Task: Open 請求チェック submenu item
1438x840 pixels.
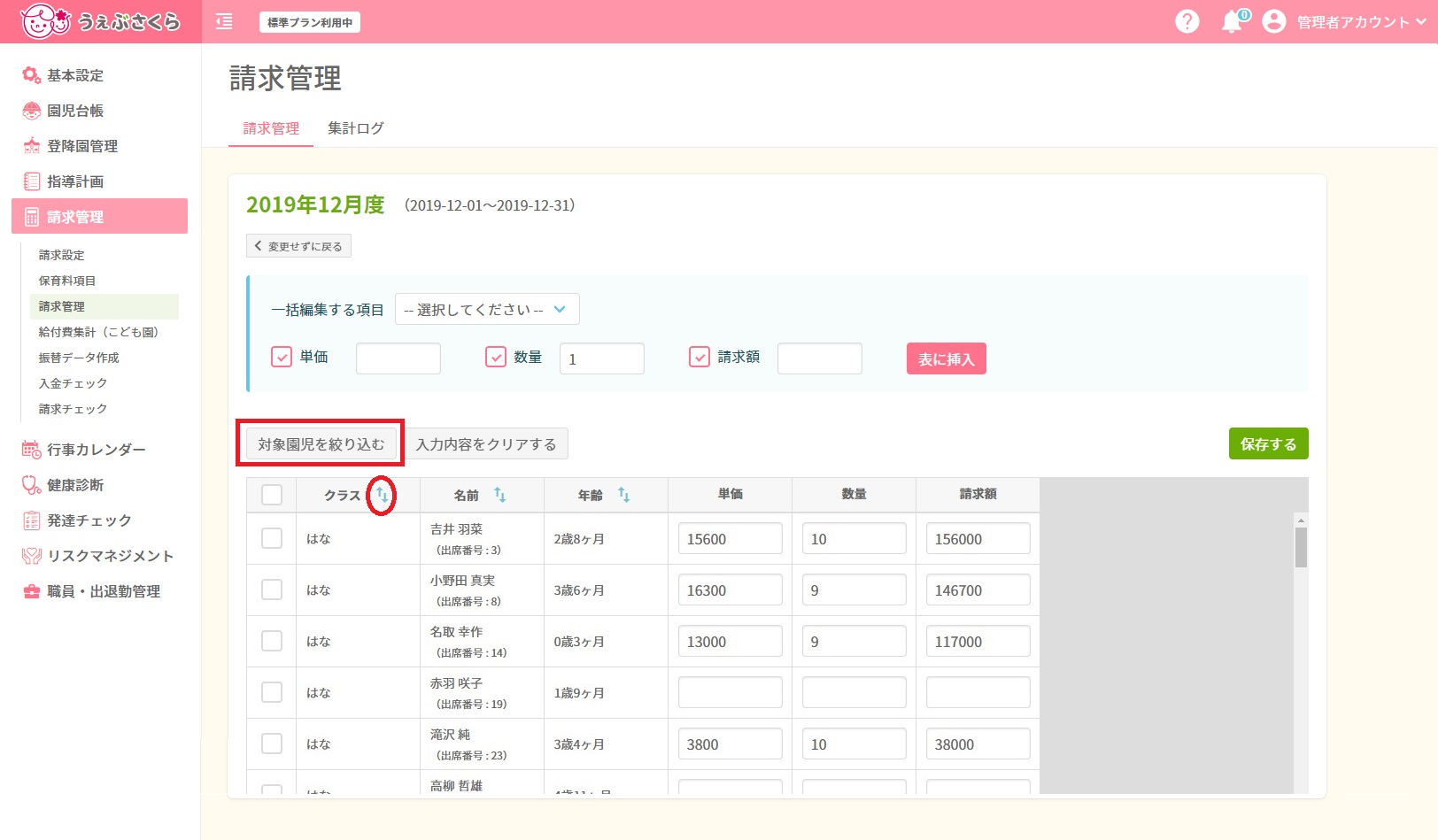Action: pyautogui.click(x=73, y=409)
